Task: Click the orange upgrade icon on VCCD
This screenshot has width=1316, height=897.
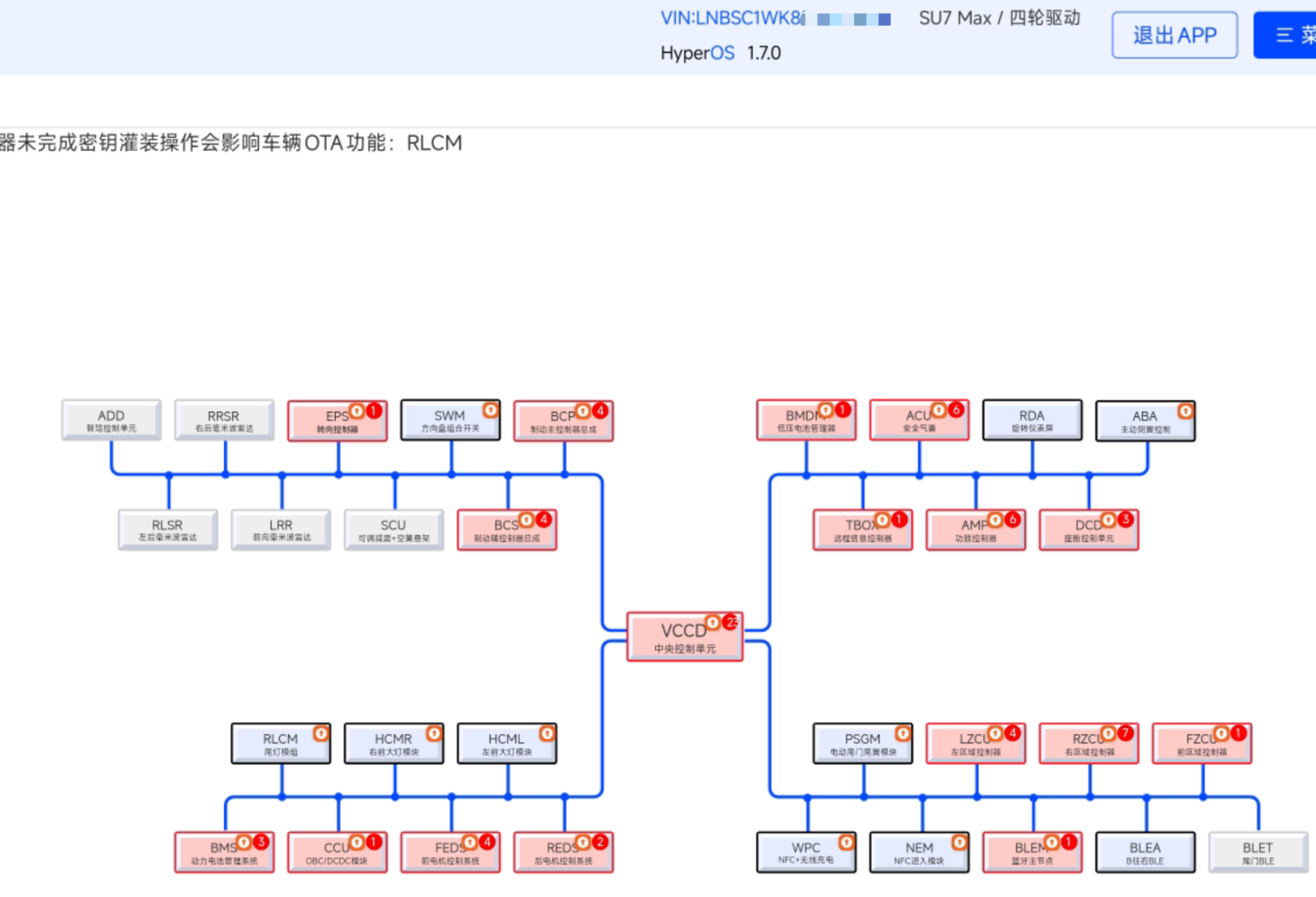Action: (x=712, y=623)
